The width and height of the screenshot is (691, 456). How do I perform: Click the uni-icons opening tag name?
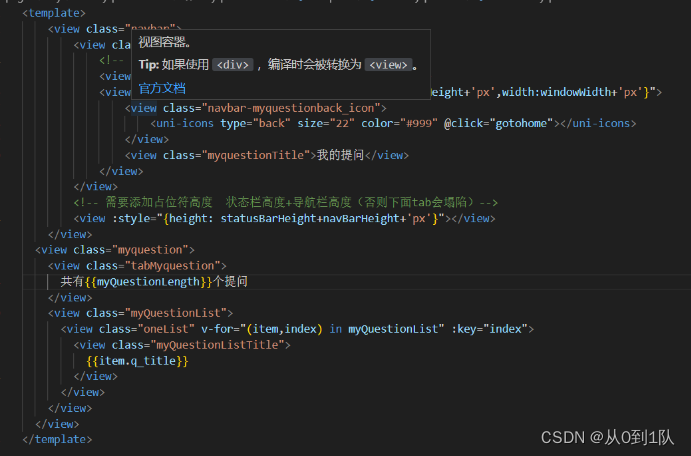pyautogui.click(x=185, y=123)
